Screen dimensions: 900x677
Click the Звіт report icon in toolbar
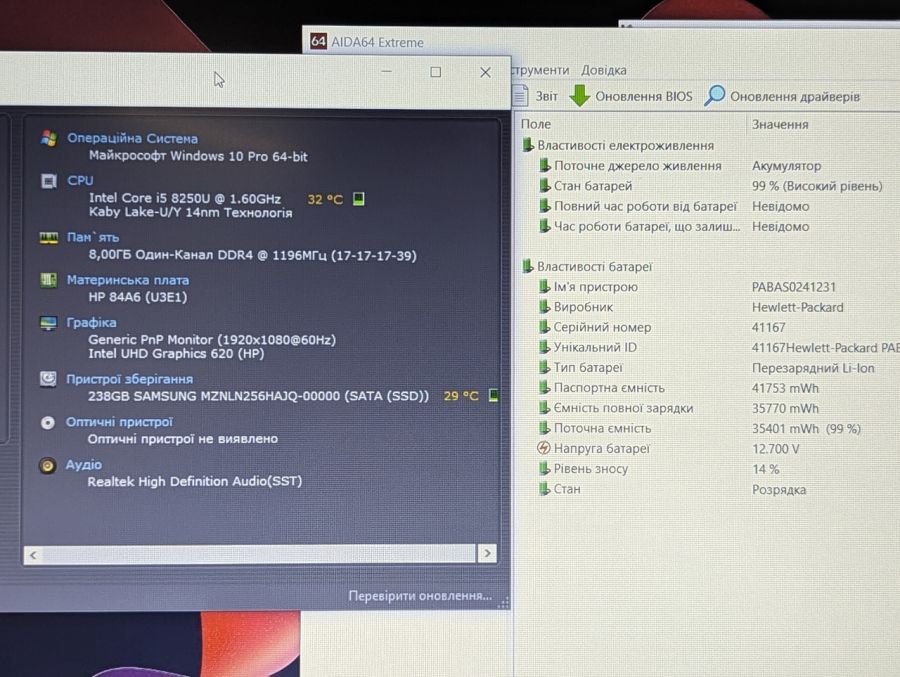521,95
